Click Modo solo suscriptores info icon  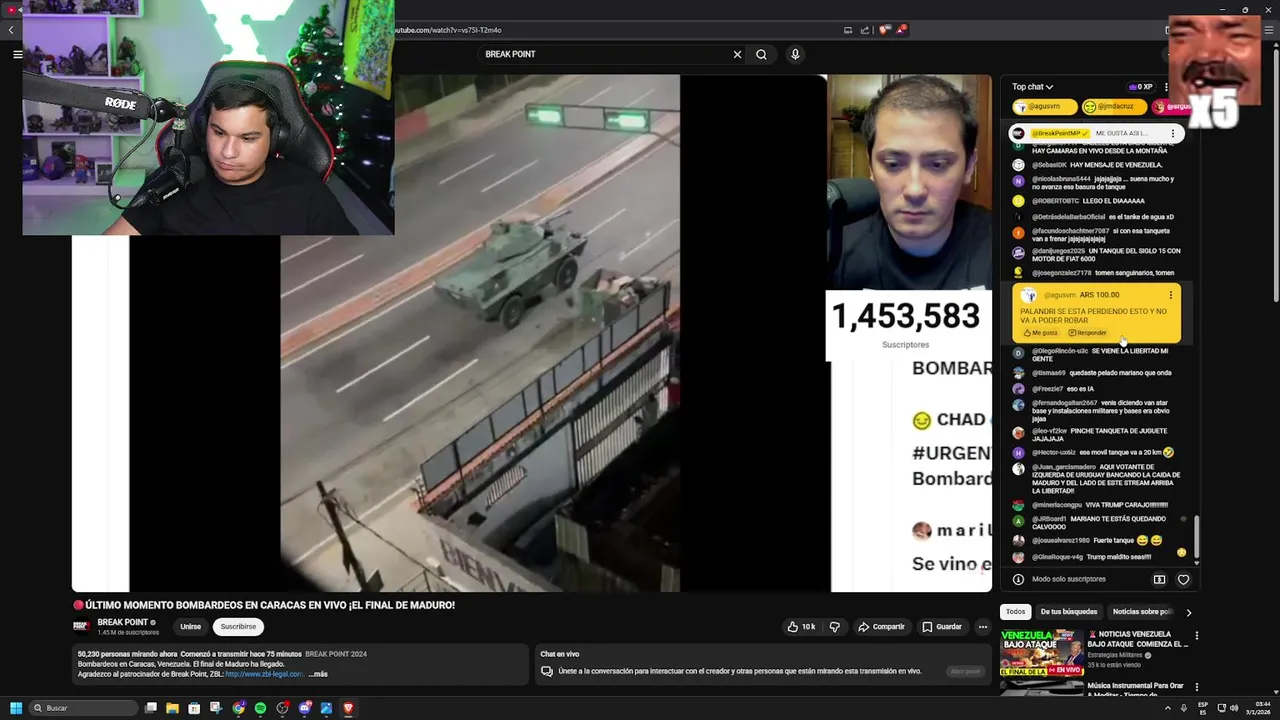click(x=1018, y=579)
